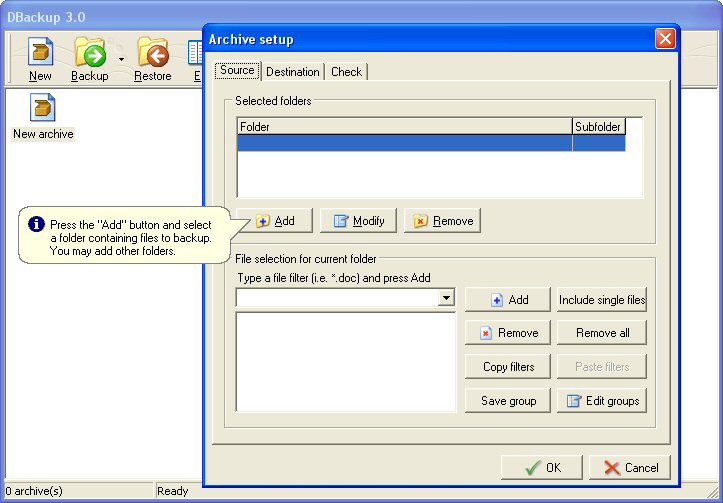Click the file filter input field

338,298
